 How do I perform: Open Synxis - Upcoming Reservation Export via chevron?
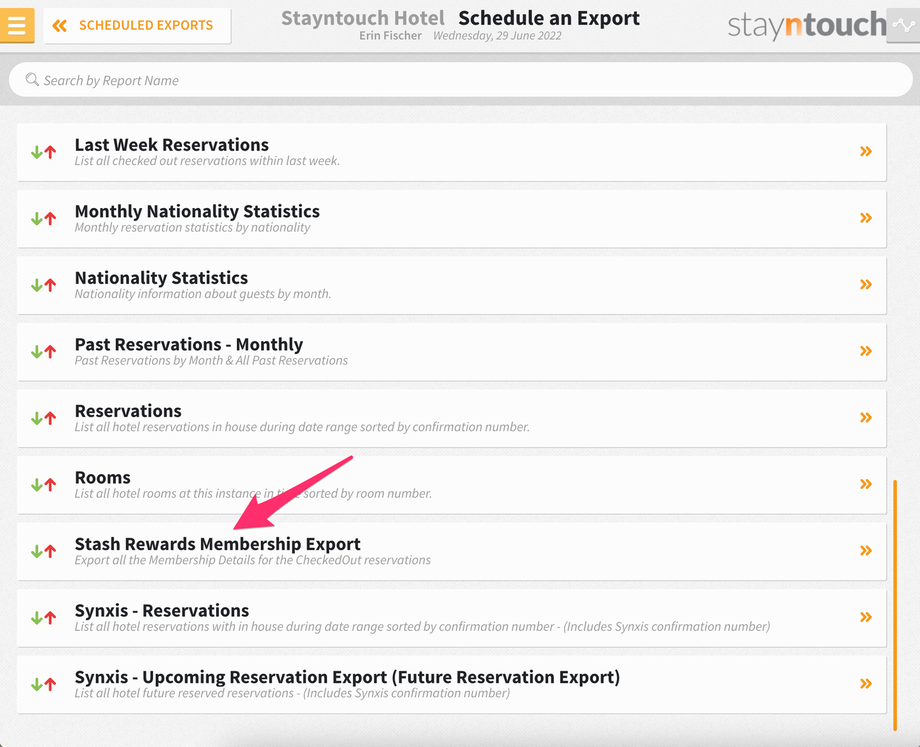coord(865,684)
